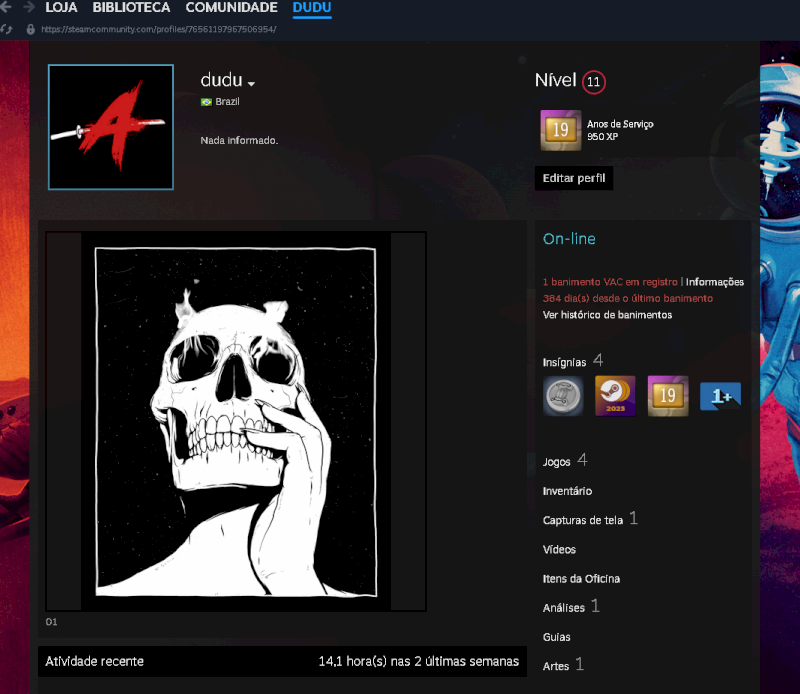Open Itens da Oficina link
The width and height of the screenshot is (800, 694).
click(x=581, y=579)
